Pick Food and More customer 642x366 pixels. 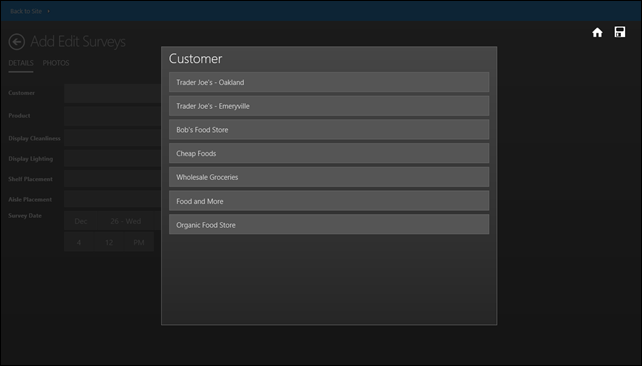tap(329, 201)
